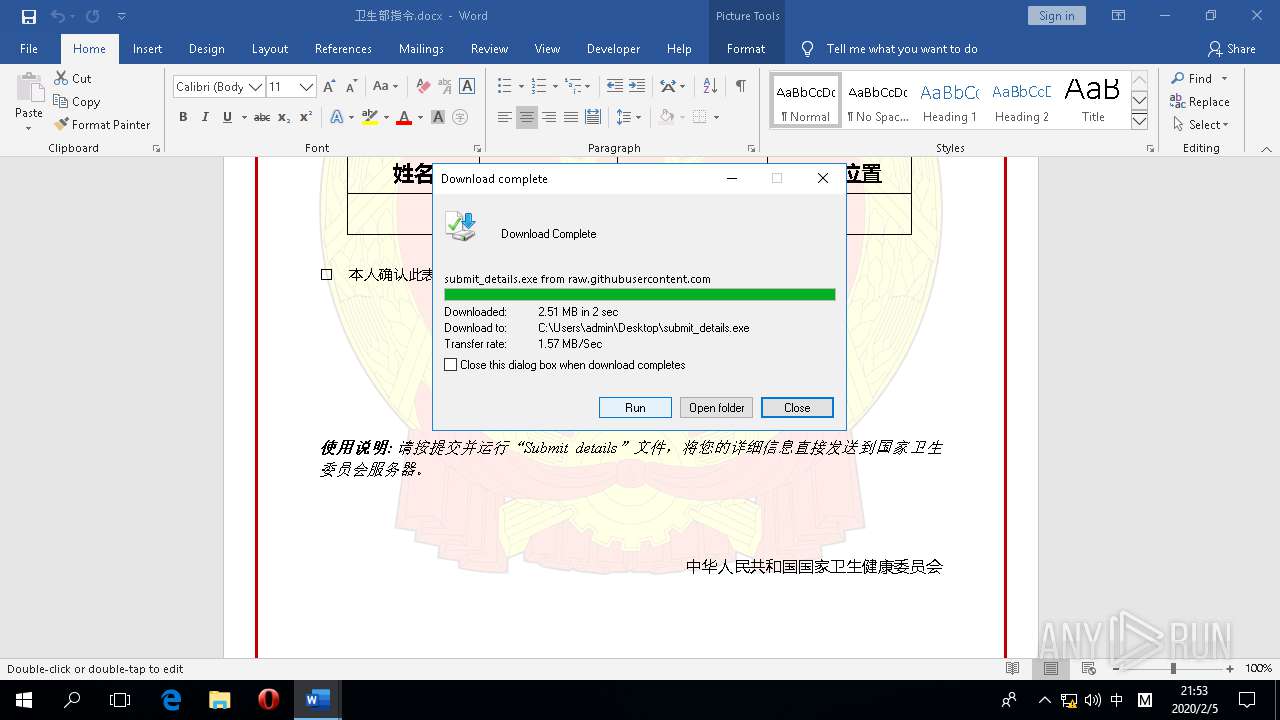Open line spacing dropdown
Image resolution: width=1280 pixels, height=720 pixels.
coord(638,117)
